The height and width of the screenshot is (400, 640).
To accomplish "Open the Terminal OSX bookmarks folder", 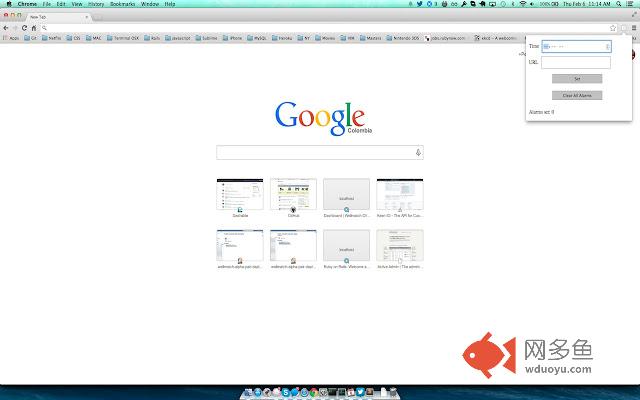I will click(x=123, y=38).
